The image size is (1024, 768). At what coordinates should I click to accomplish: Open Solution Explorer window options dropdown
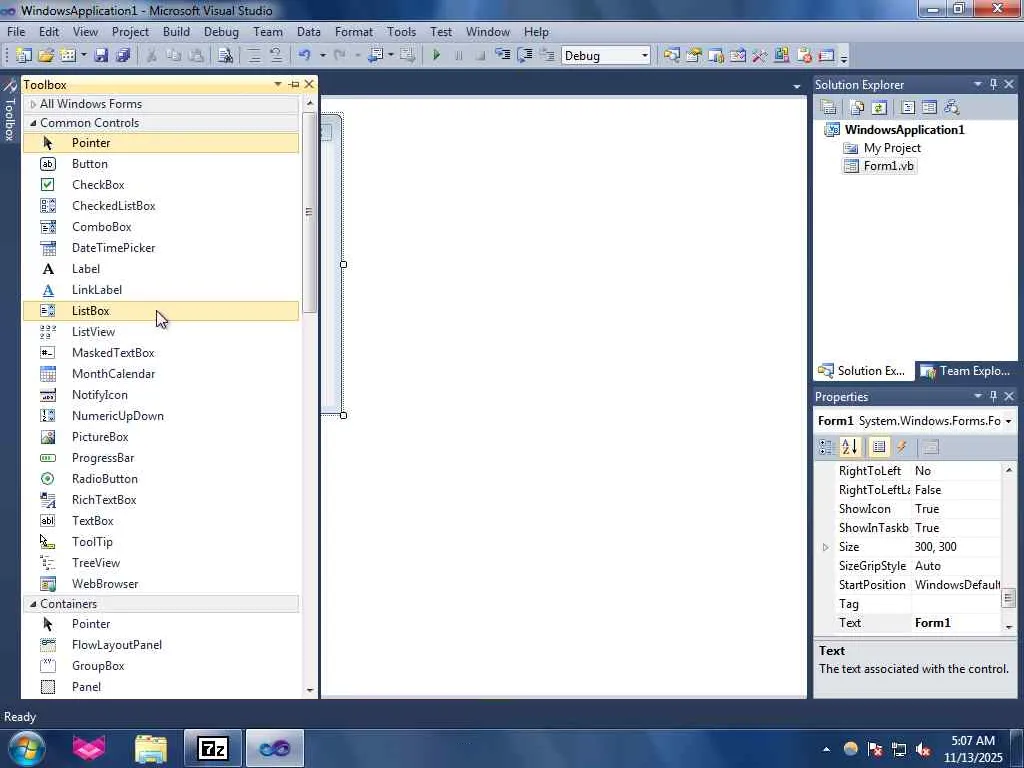point(978,84)
